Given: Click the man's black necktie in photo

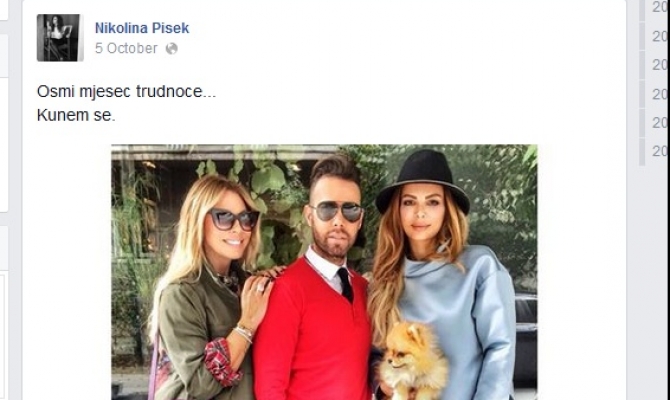Looking at the screenshot, I should [345, 284].
